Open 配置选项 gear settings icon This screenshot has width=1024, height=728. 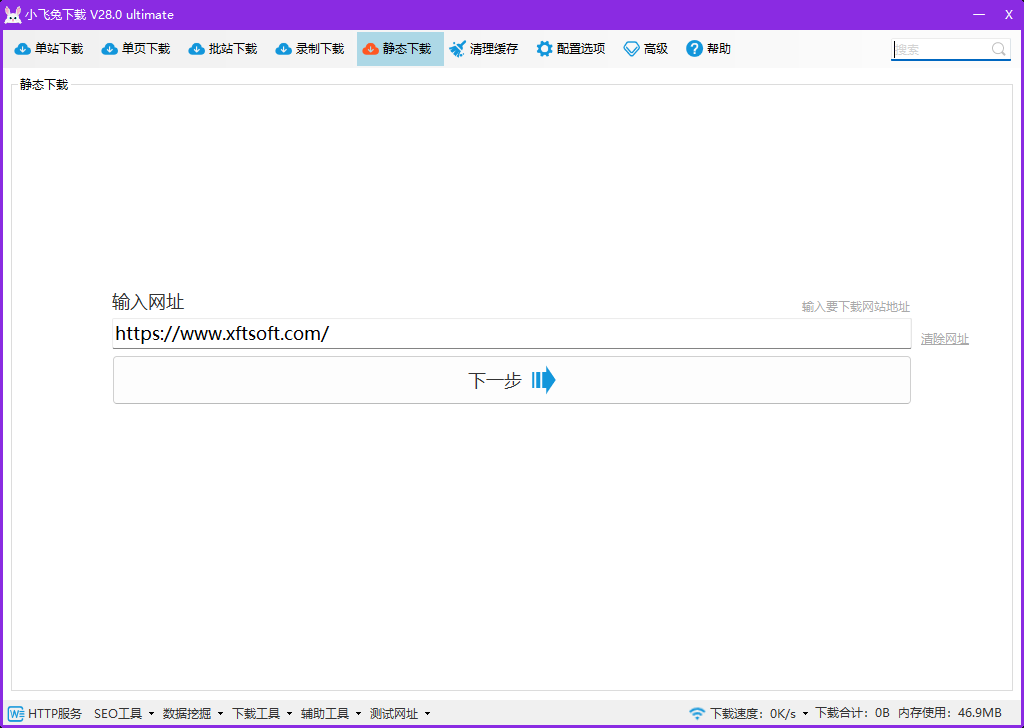tap(544, 49)
